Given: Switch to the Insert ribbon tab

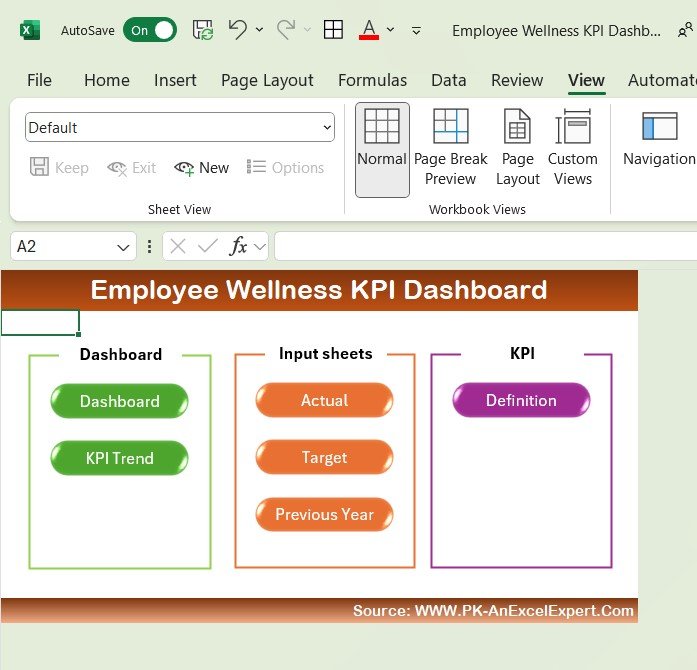Looking at the screenshot, I should click(175, 80).
